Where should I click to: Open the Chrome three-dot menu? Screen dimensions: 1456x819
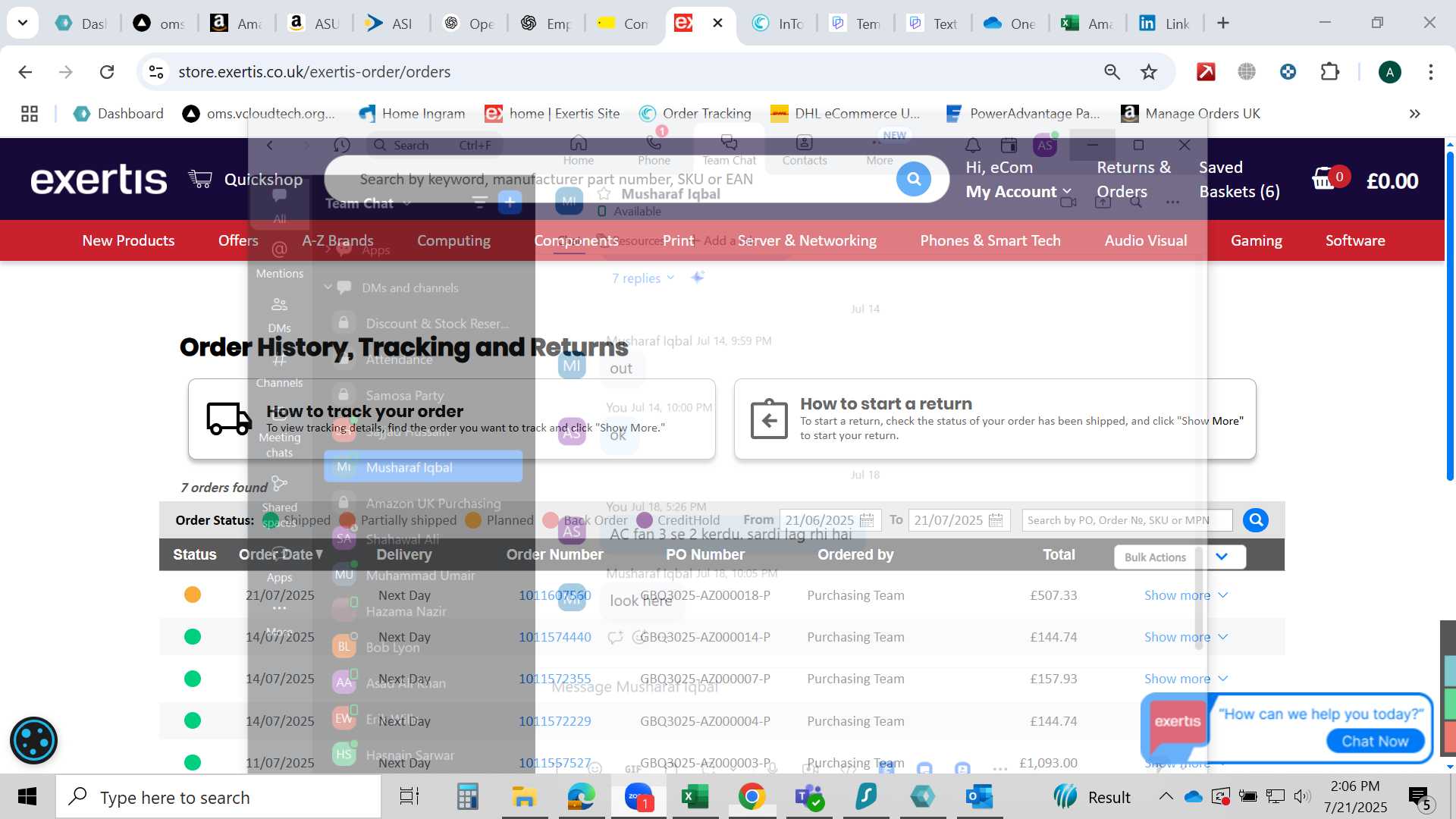pos(1430,72)
